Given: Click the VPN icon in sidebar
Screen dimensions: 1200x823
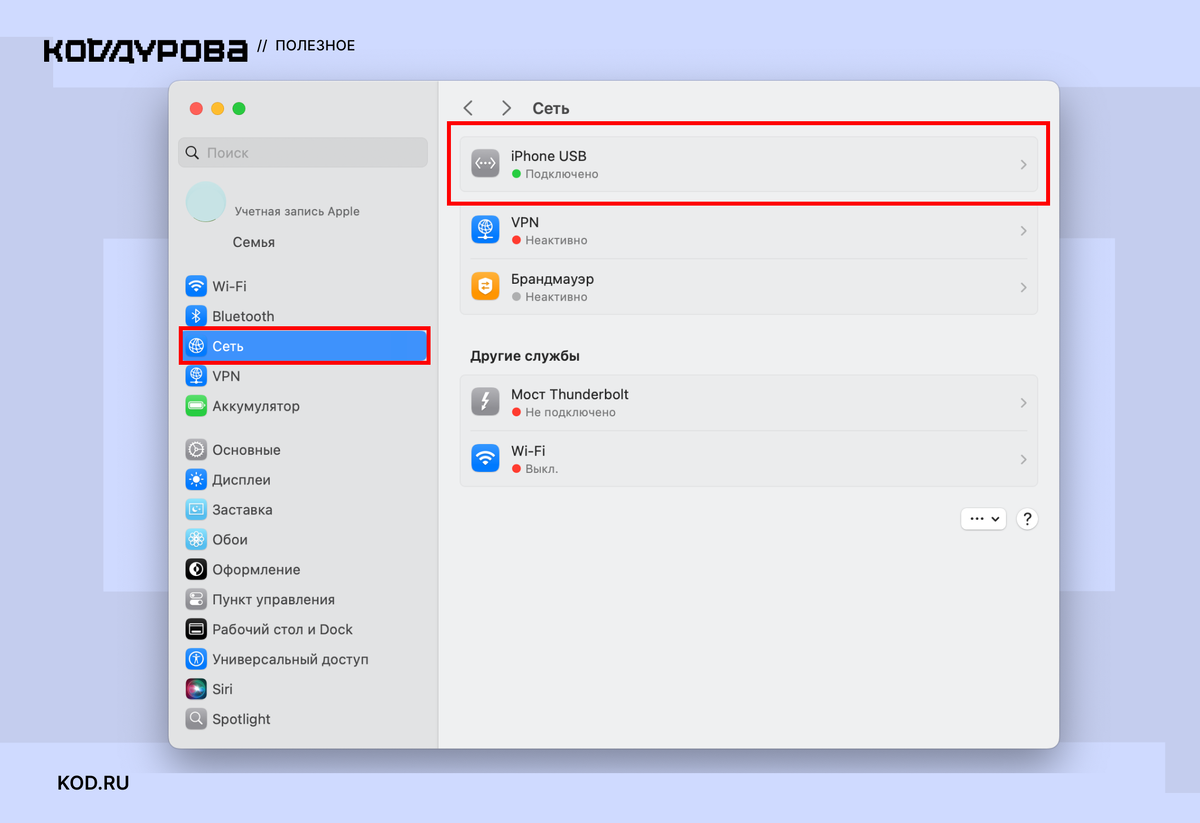Looking at the screenshot, I should (196, 376).
